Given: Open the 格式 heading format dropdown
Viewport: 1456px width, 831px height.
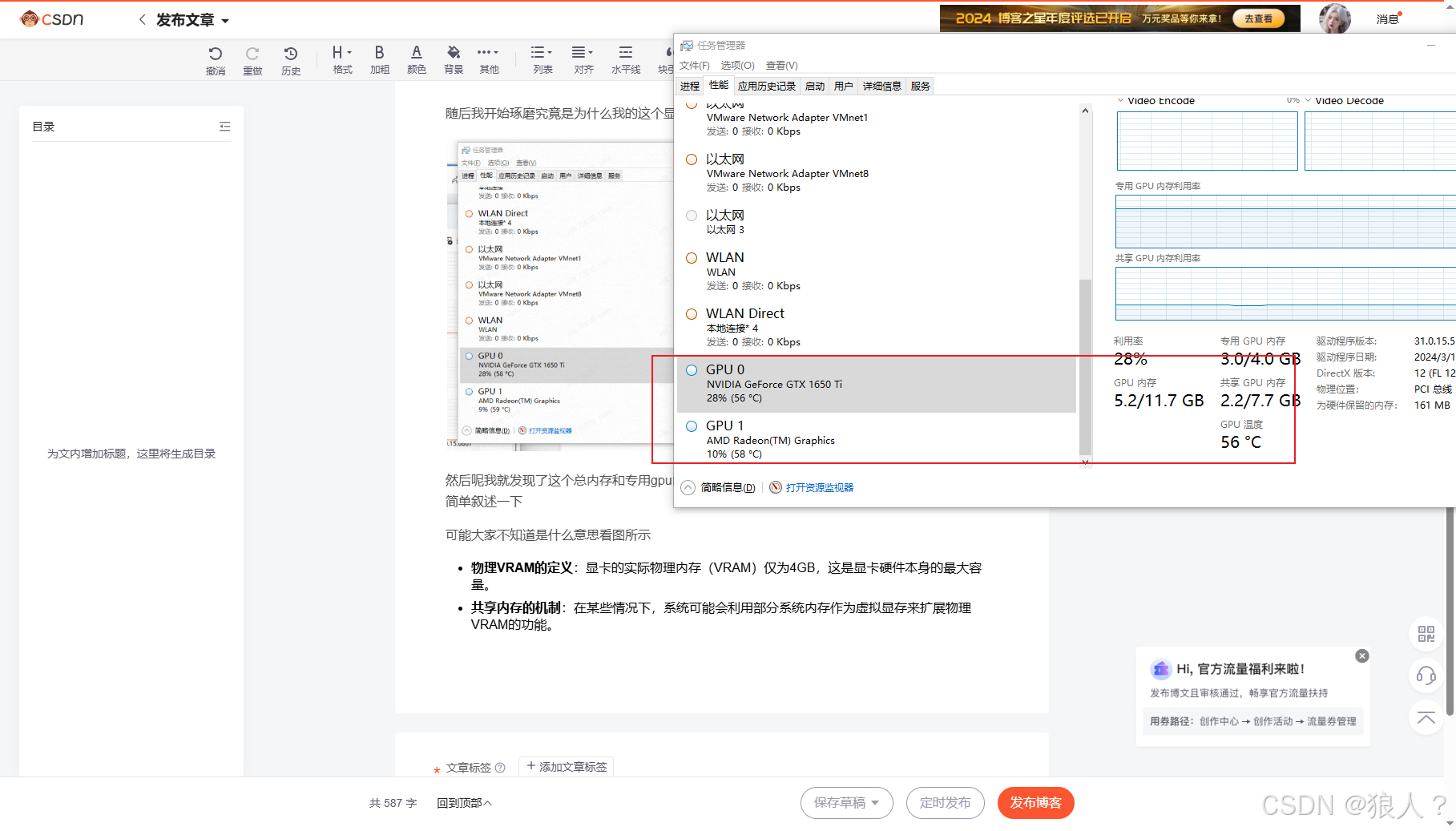Looking at the screenshot, I should coord(342,60).
